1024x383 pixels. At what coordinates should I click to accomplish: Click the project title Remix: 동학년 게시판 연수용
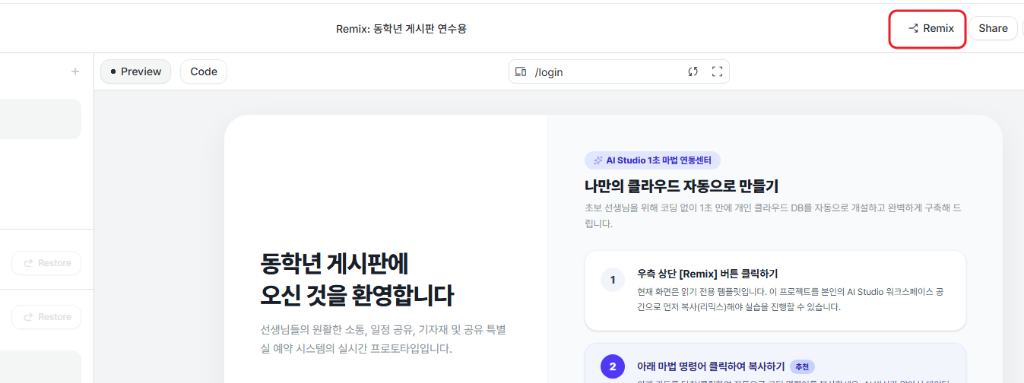click(x=402, y=29)
